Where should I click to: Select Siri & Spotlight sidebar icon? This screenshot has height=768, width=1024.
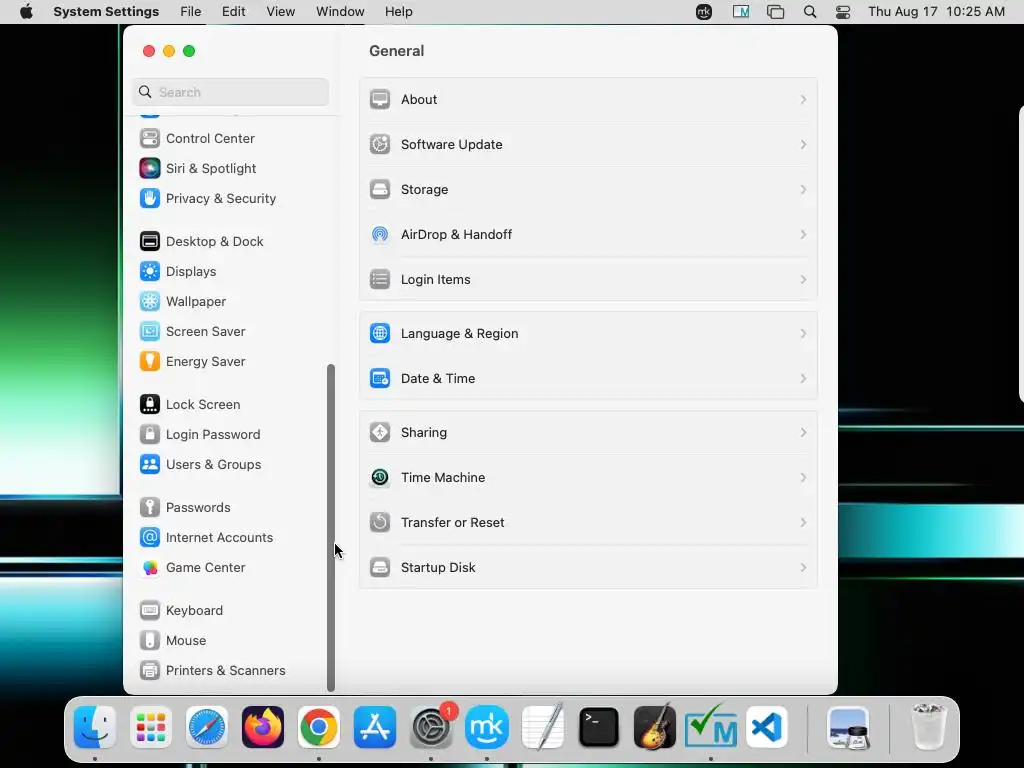click(150, 168)
